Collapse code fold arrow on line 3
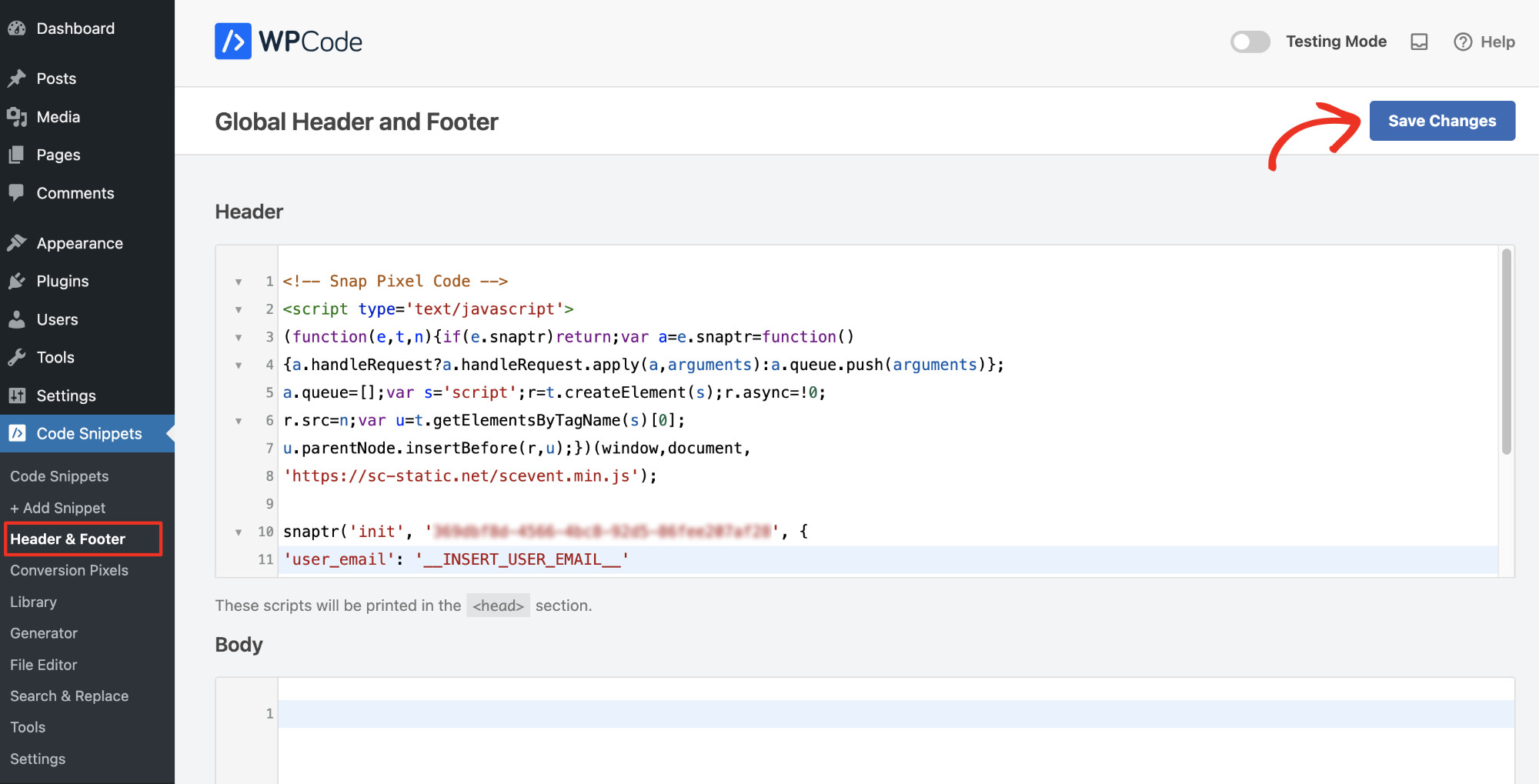 tap(239, 337)
